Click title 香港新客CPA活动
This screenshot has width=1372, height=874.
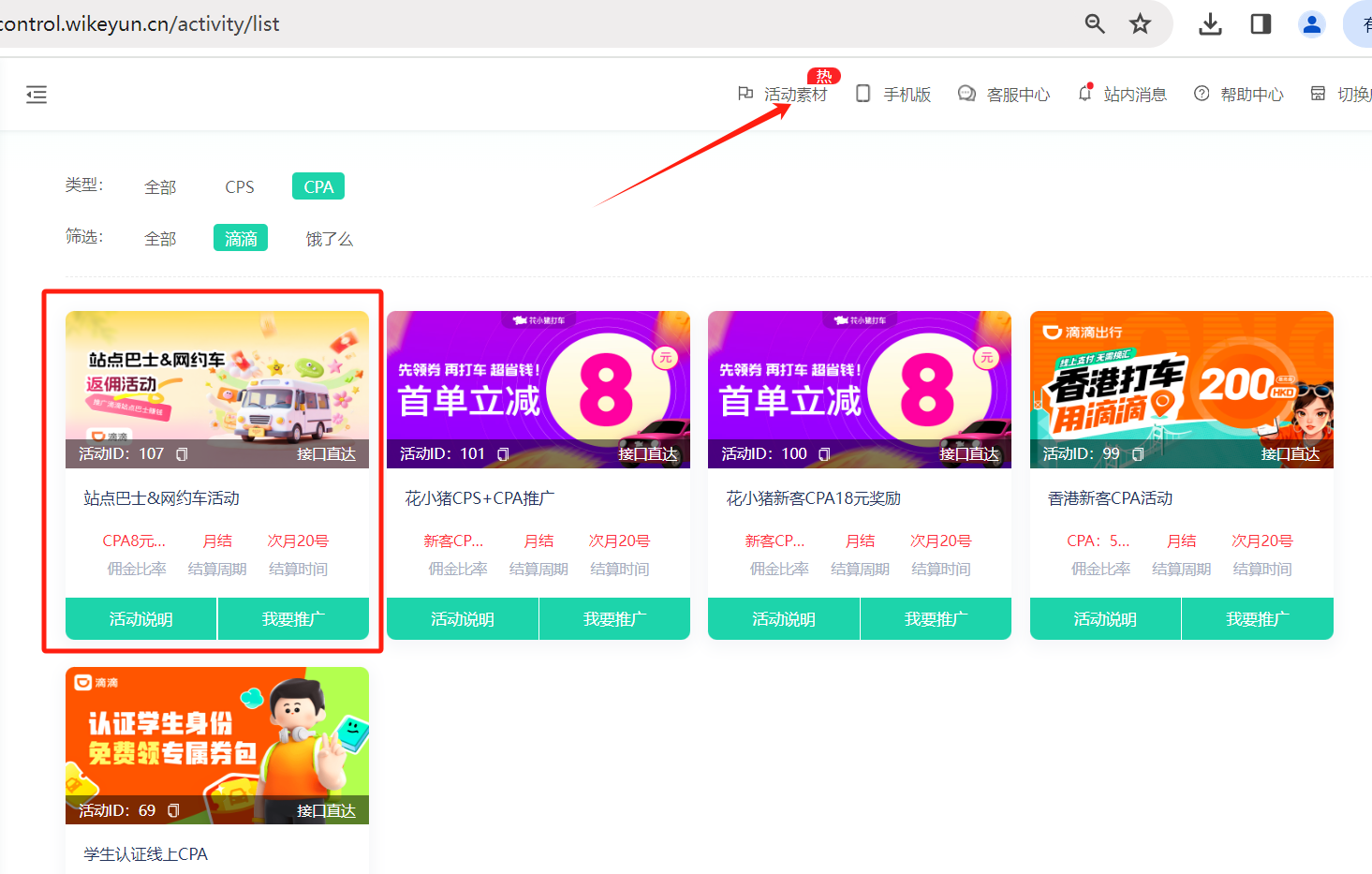click(1111, 498)
